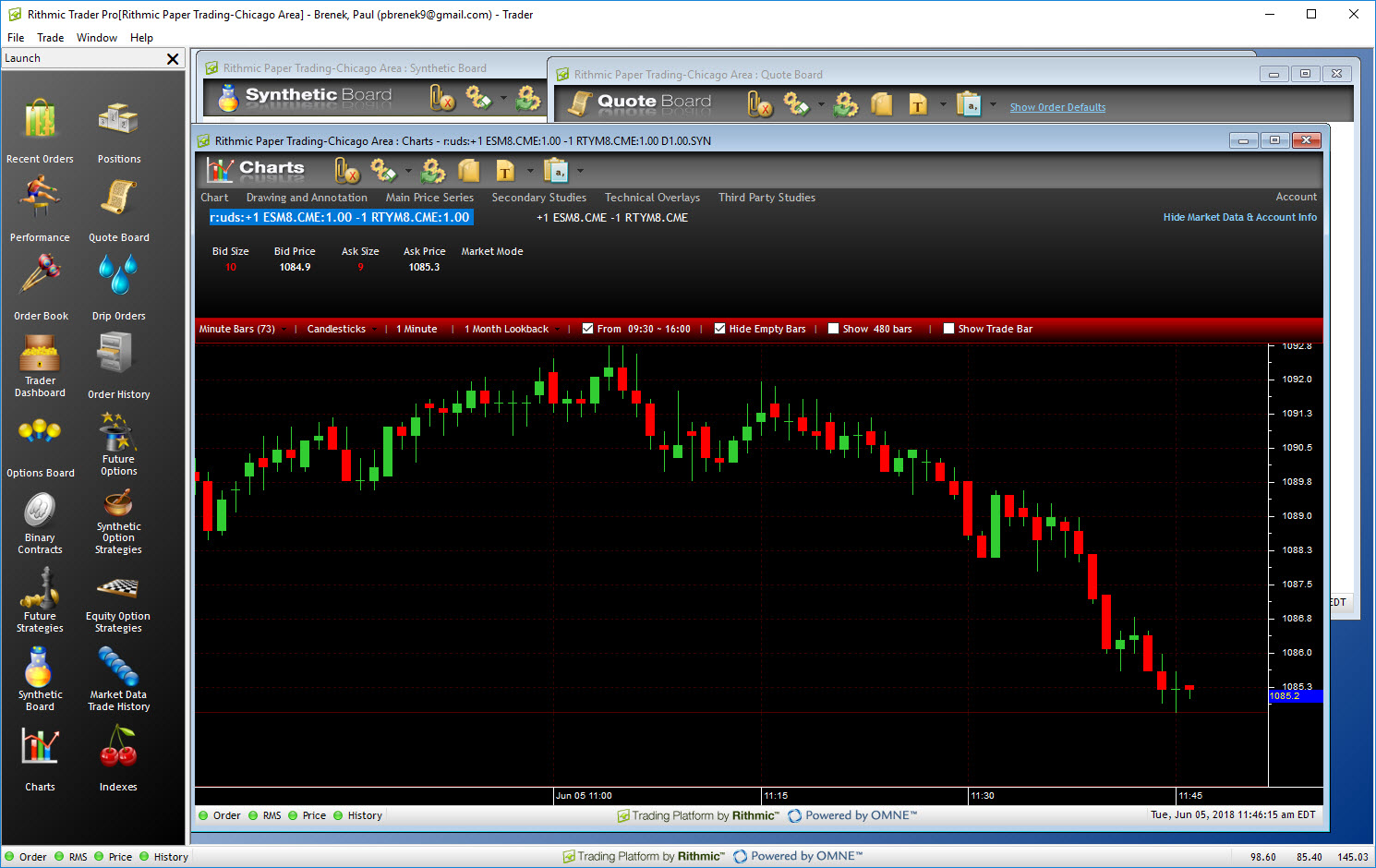Viewport: 1376px width, 868px height.
Task: Open the Candlesticks chart type dropdown
Action: (341, 329)
